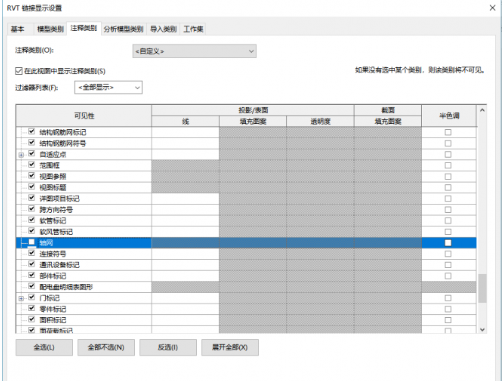Click the 可见性 column header
The width and height of the screenshot is (503, 381).
point(84,116)
